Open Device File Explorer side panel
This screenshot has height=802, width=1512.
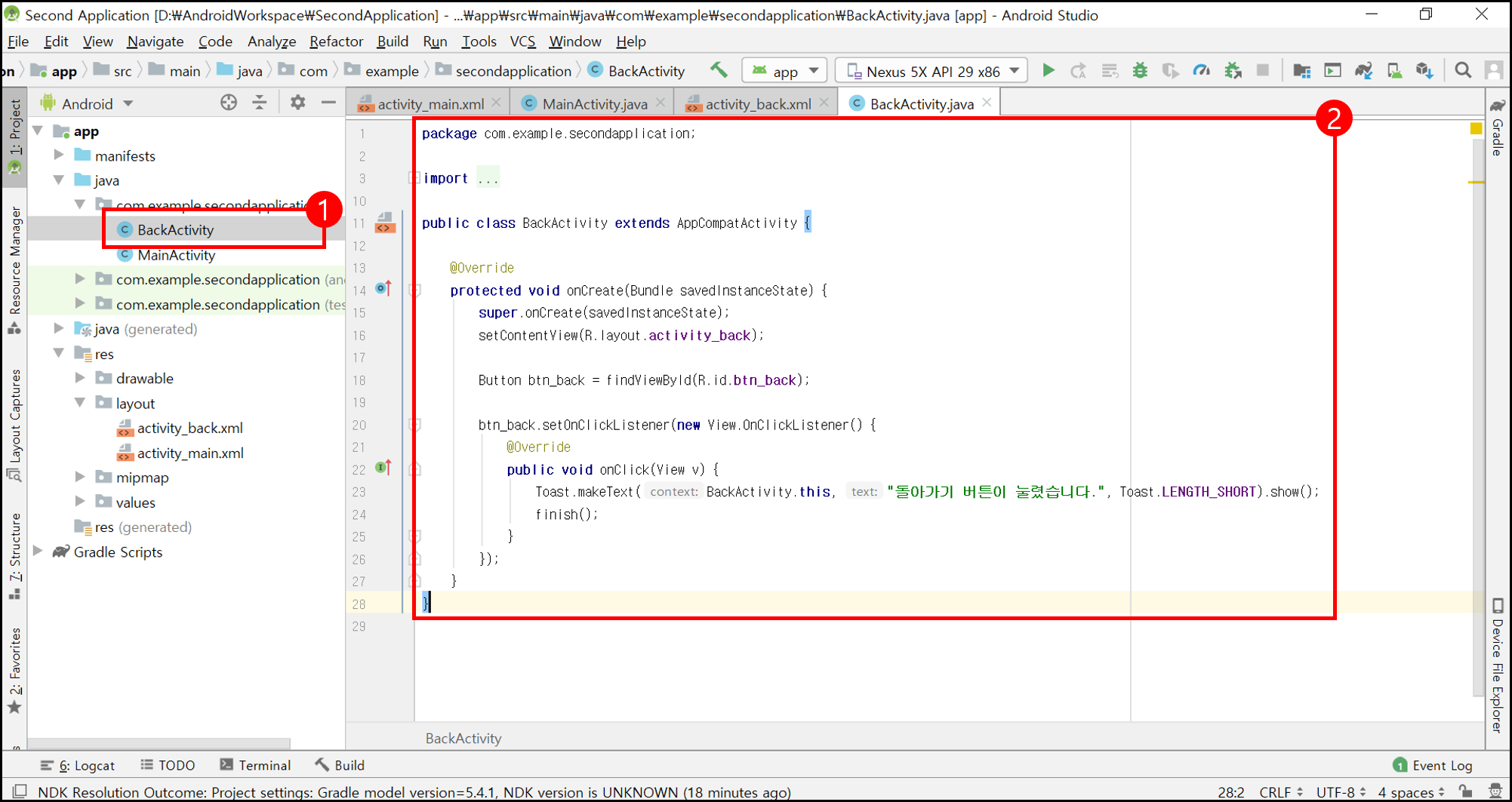1498,665
